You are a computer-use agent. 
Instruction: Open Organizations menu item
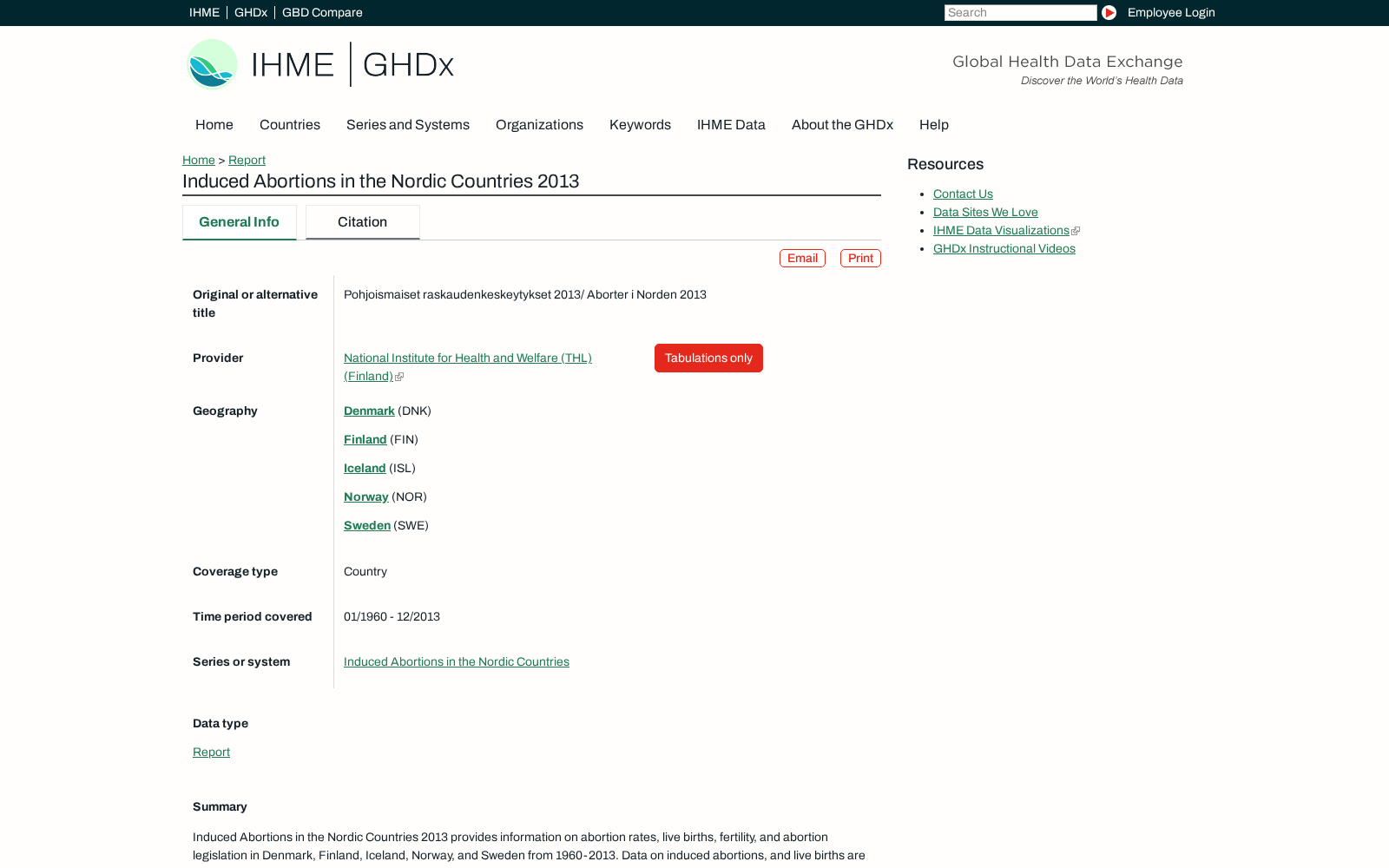coord(539,125)
